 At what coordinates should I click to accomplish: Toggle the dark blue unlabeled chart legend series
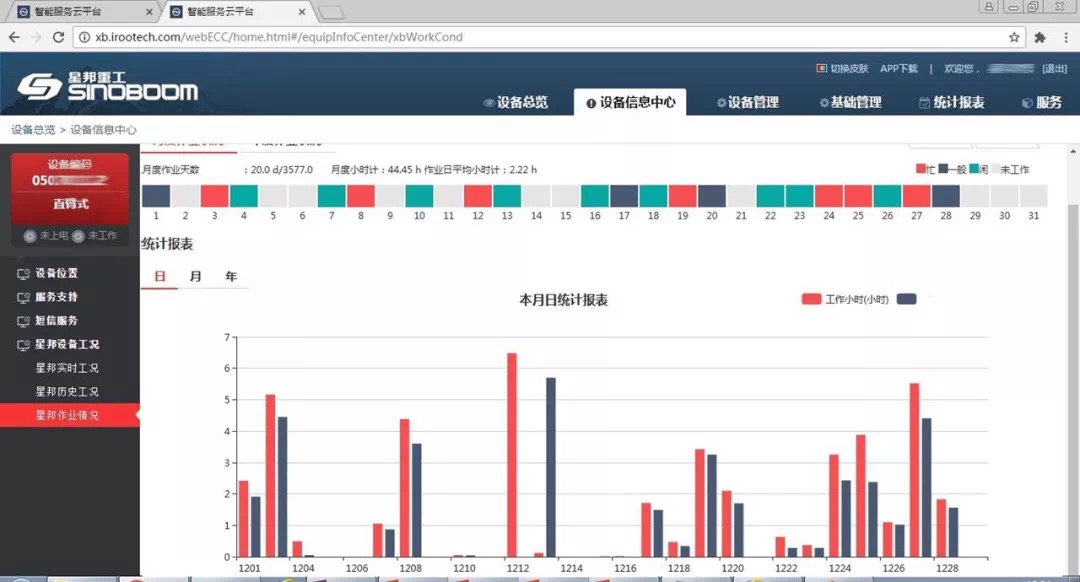[x=906, y=299]
